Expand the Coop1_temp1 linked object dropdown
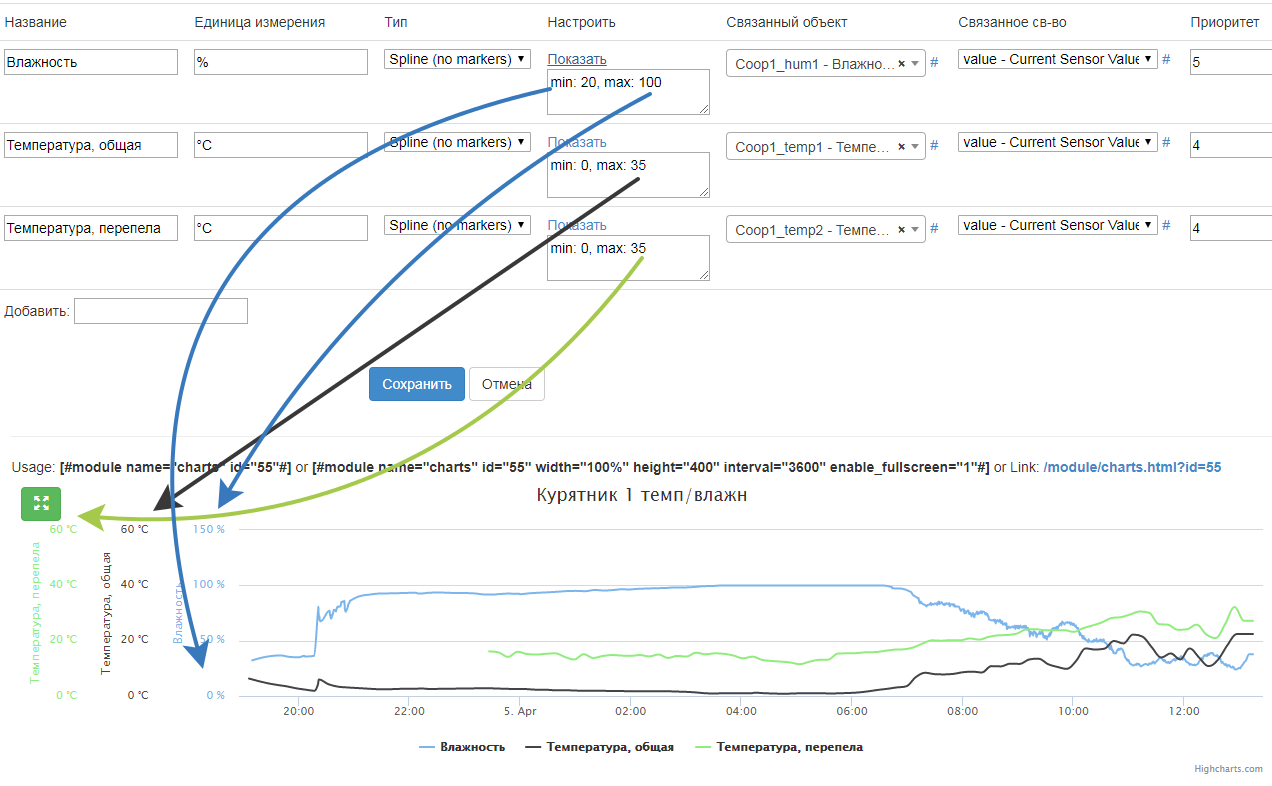Screen dimensions: 1272x786 [914, 147]
